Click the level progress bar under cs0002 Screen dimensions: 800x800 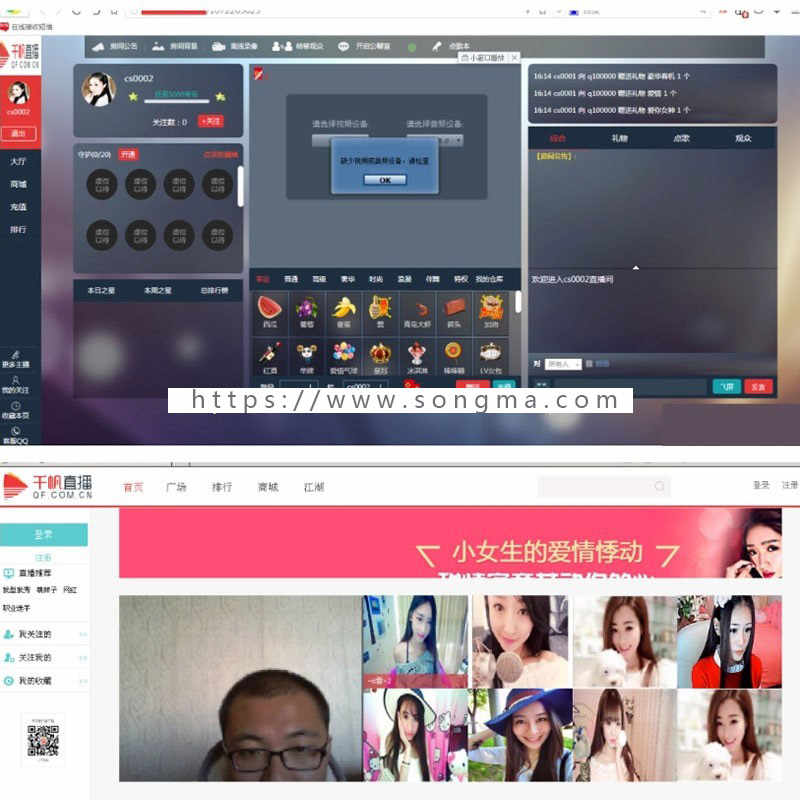coord(177,101)
